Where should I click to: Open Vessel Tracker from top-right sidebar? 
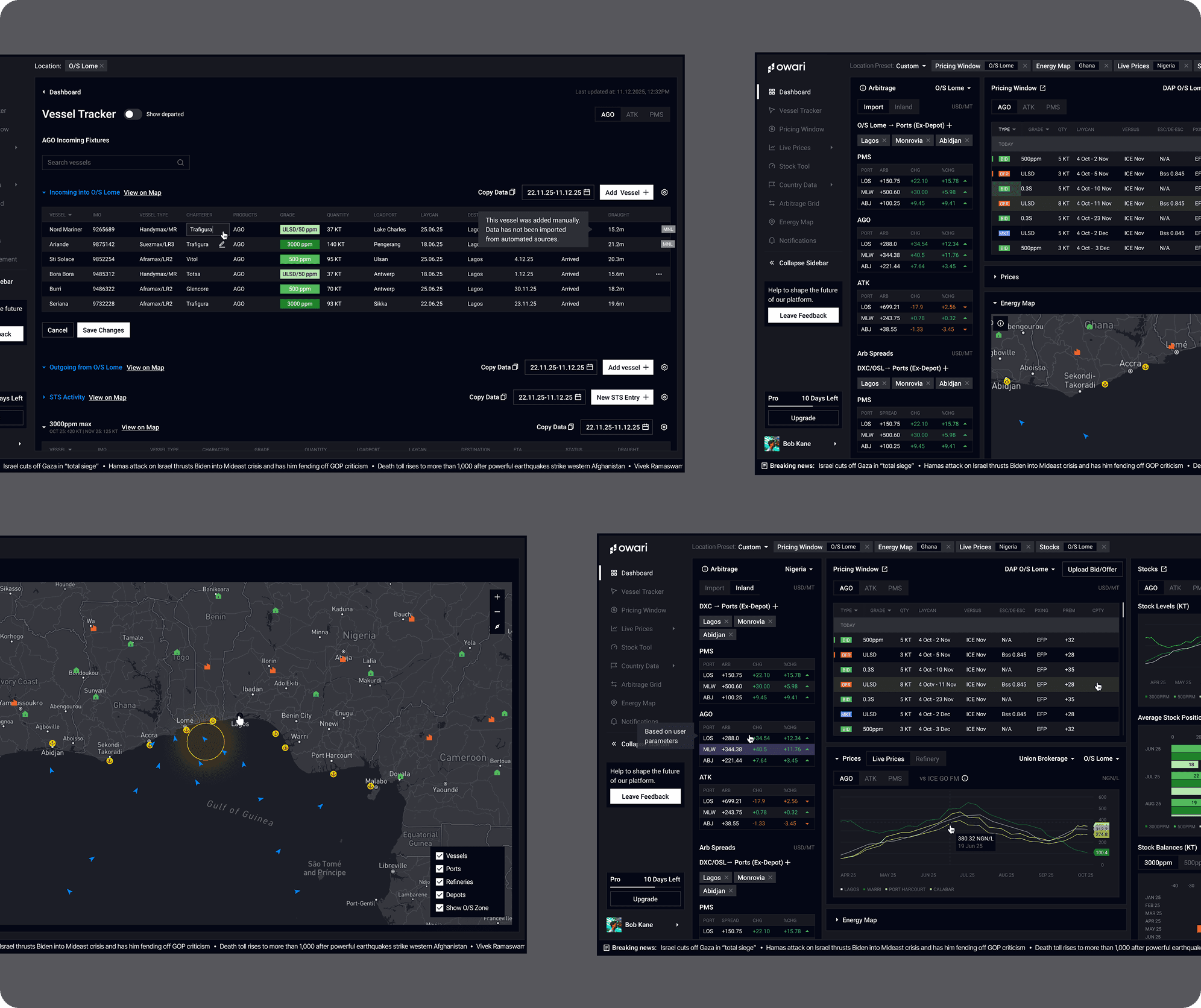coord(799,111)
